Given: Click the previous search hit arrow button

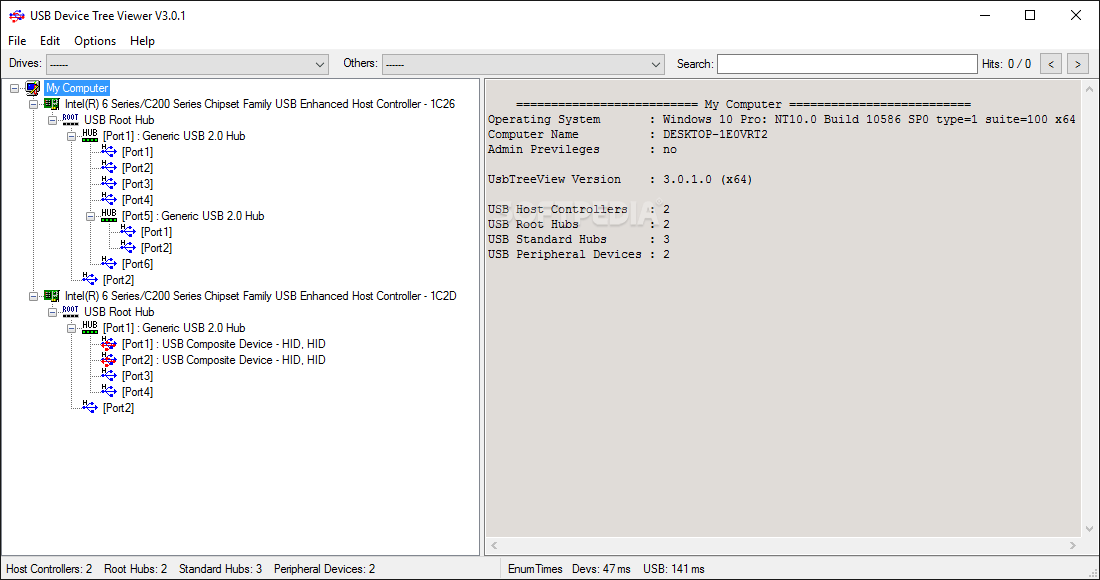Looking at the screenshot, I should point(1051,63).
